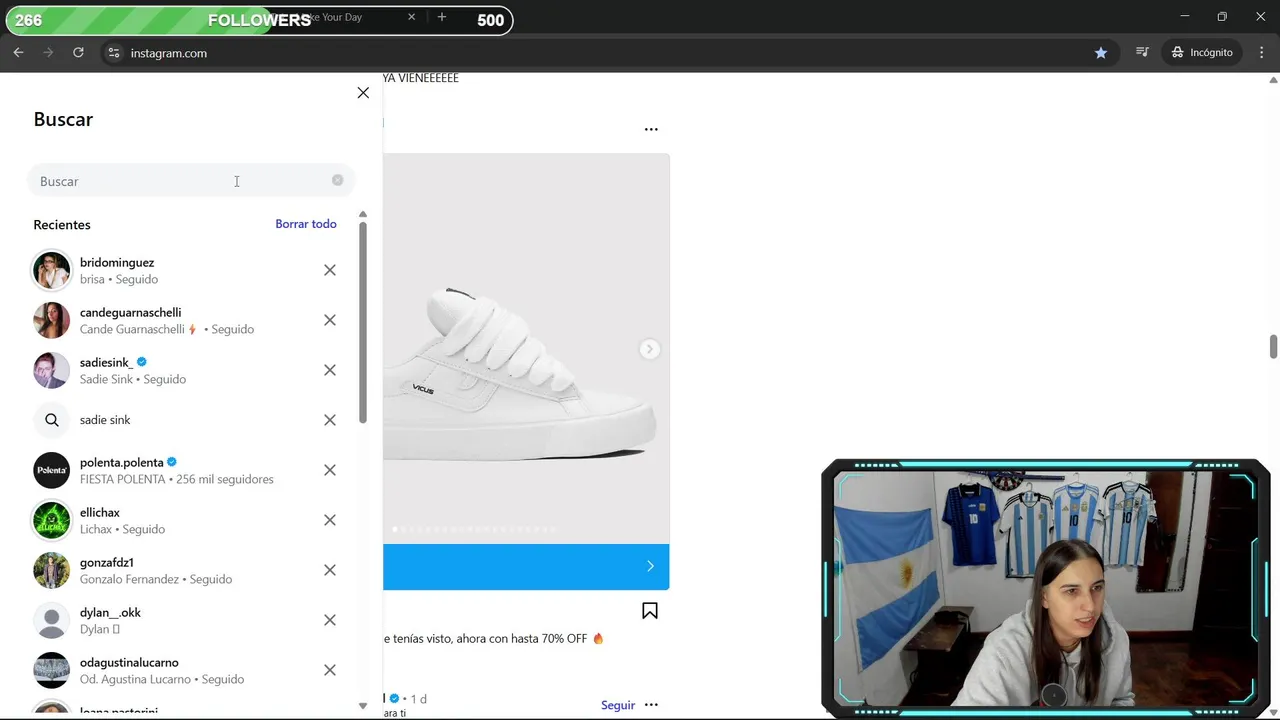Open options menu beside Seguir
The image size is (1280, 720).
pyautogui.click(x=651, y=705)
